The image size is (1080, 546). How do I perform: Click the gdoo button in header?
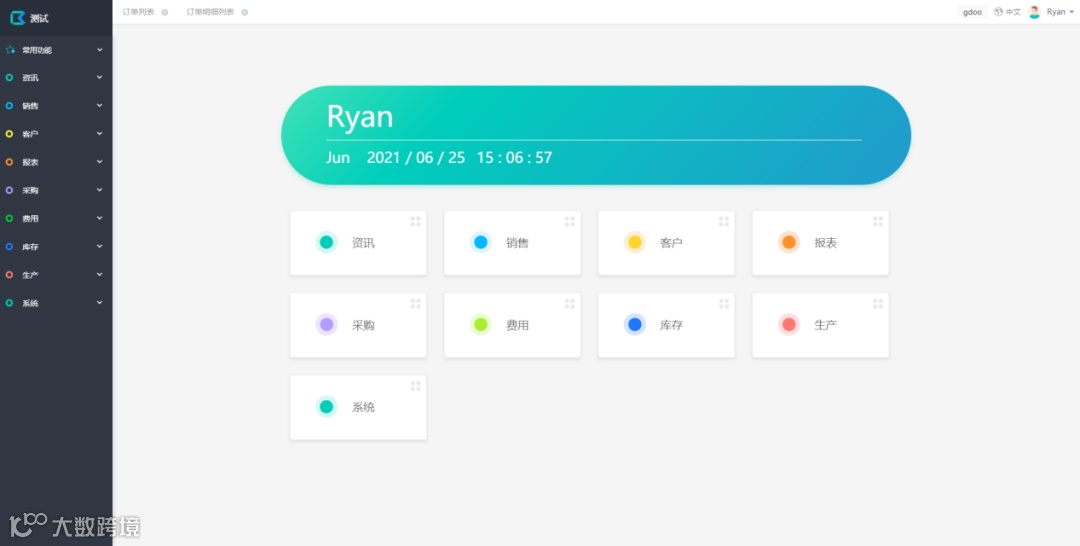[x=972, y=12]
